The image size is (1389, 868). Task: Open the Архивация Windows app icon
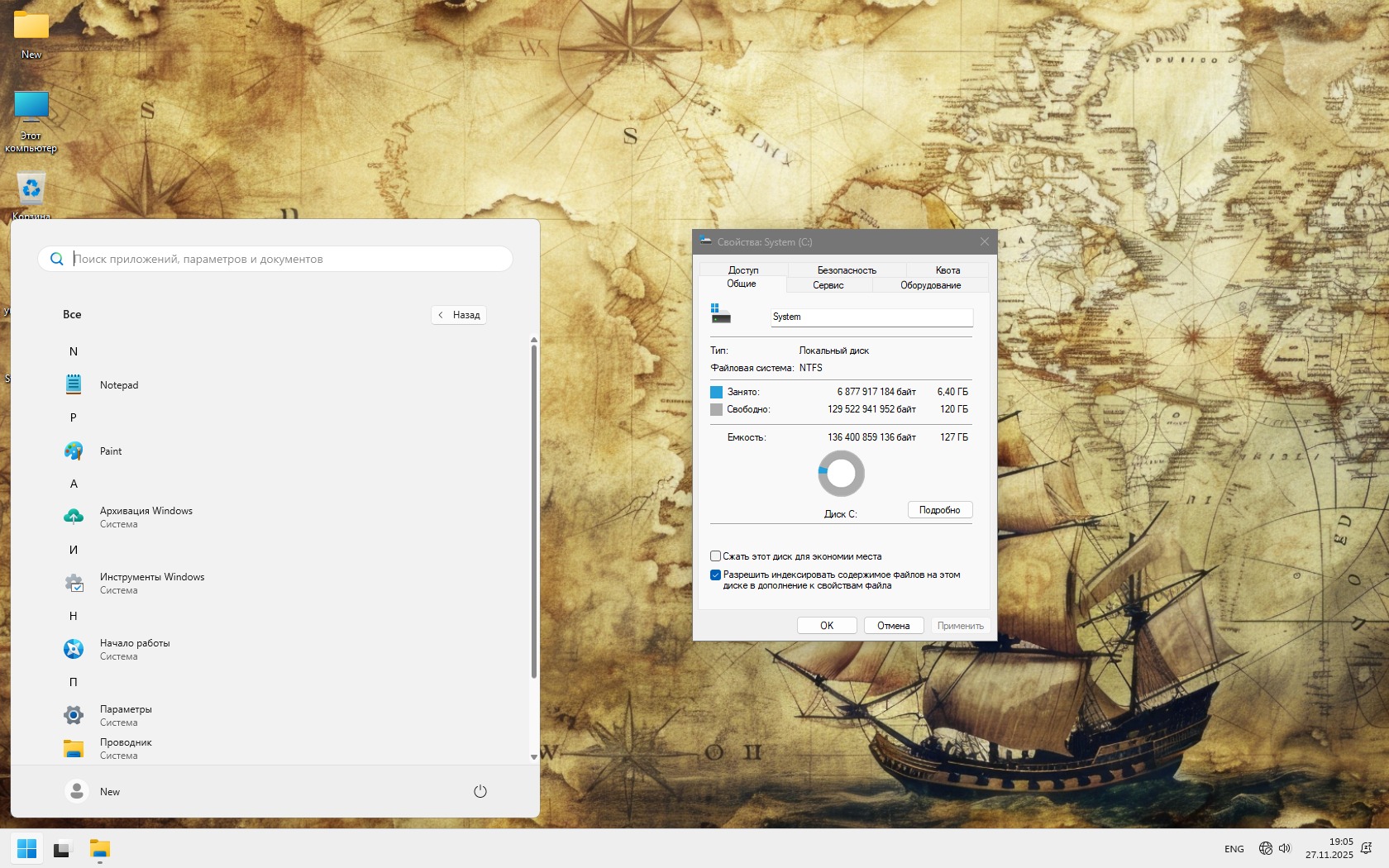click(74, 517)
